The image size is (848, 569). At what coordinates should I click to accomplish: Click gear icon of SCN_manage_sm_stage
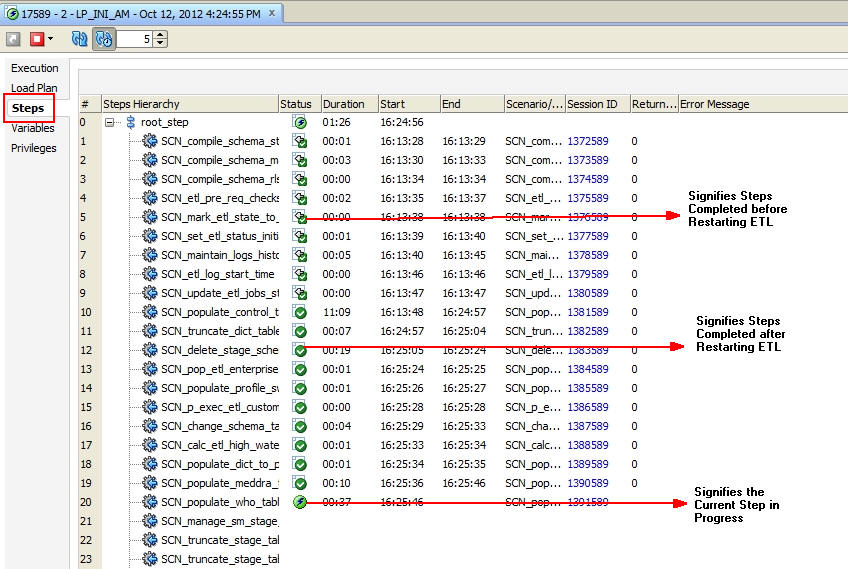(149, 521)
